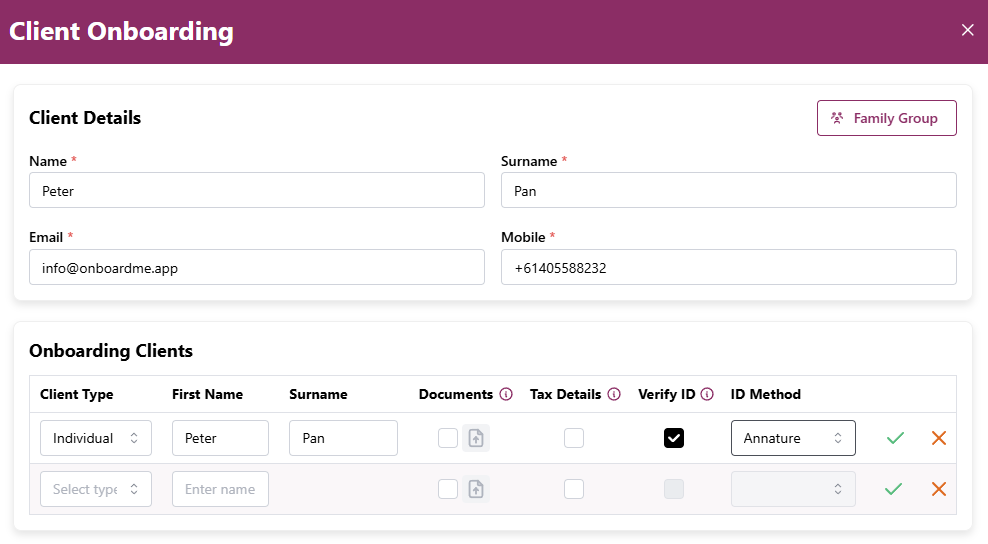Open the Annature ID Method dropdown
Screen dimensions: 988x544
(793, 438)
